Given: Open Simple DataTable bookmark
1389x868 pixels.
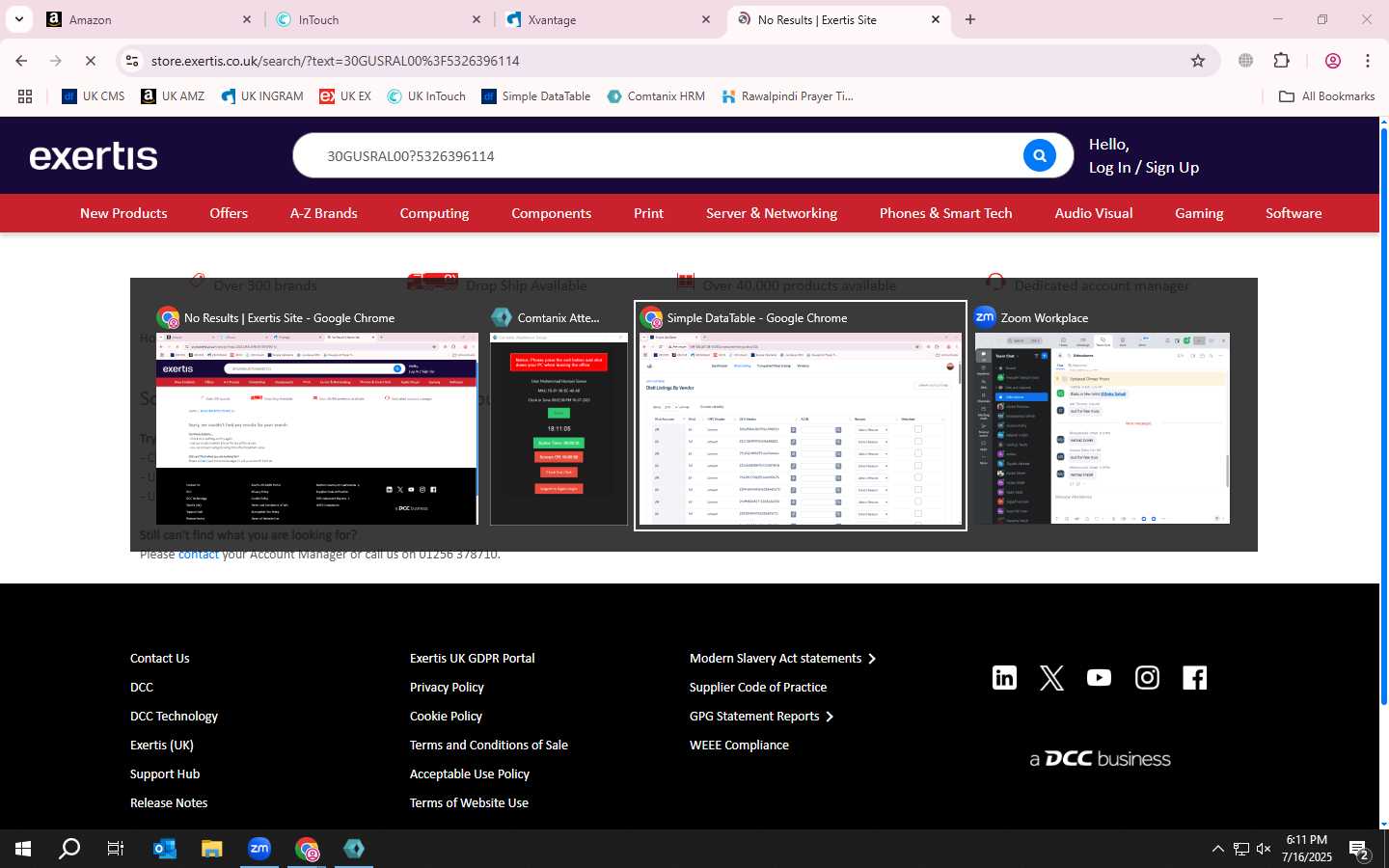Looking at the screenshot, I should coord(536,96).
